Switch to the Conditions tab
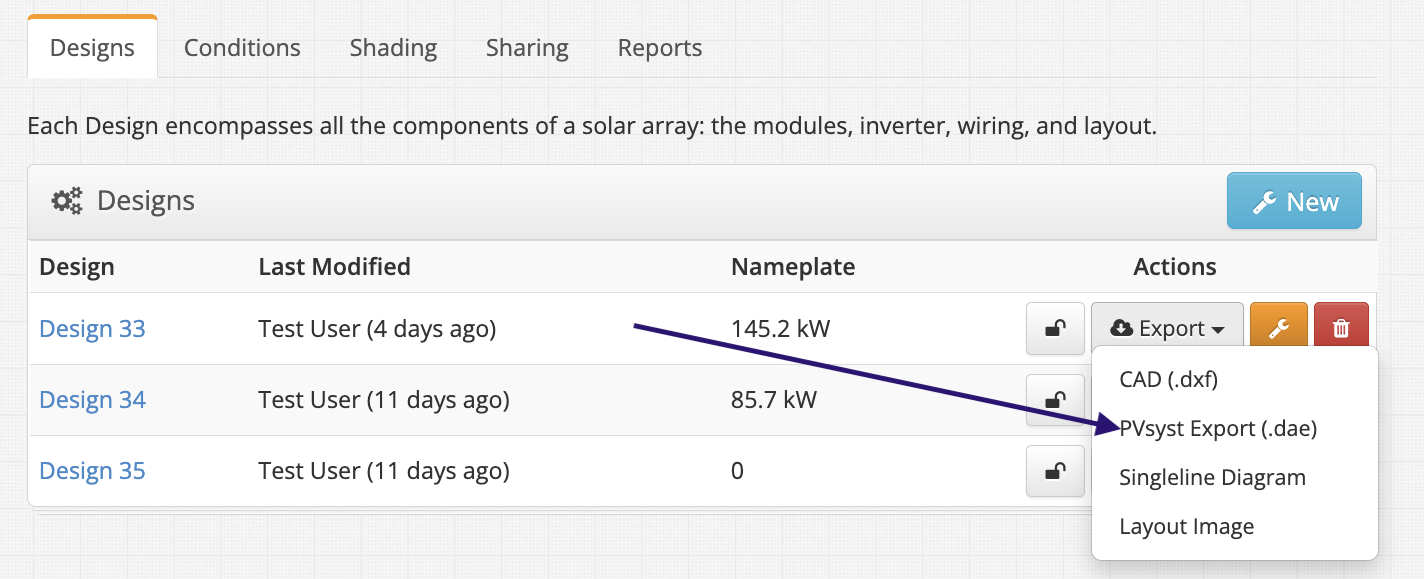The width and height of the screenshot is (1424, 579). pos(242,48)
